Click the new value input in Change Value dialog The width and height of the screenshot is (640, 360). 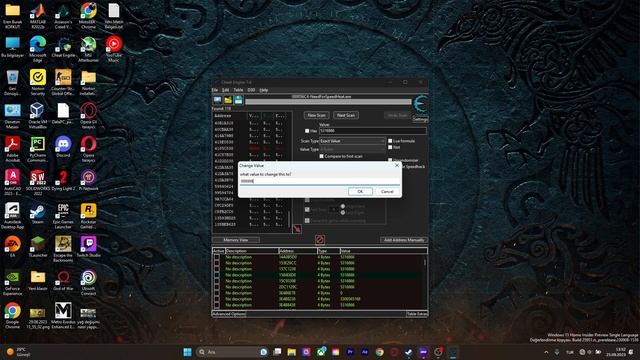coord(320,181)
